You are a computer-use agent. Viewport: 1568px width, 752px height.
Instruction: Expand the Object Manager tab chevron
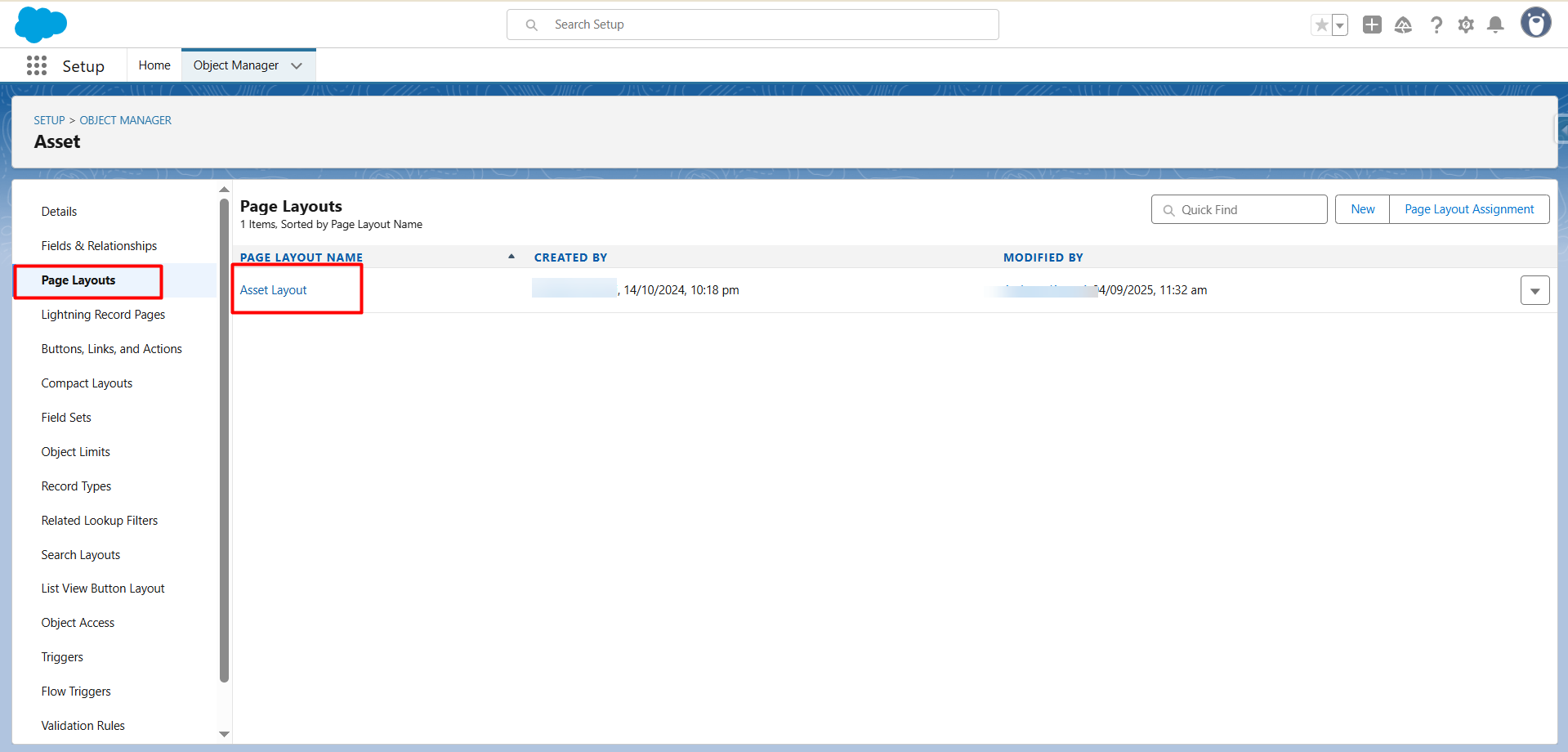tap(297, 65)
